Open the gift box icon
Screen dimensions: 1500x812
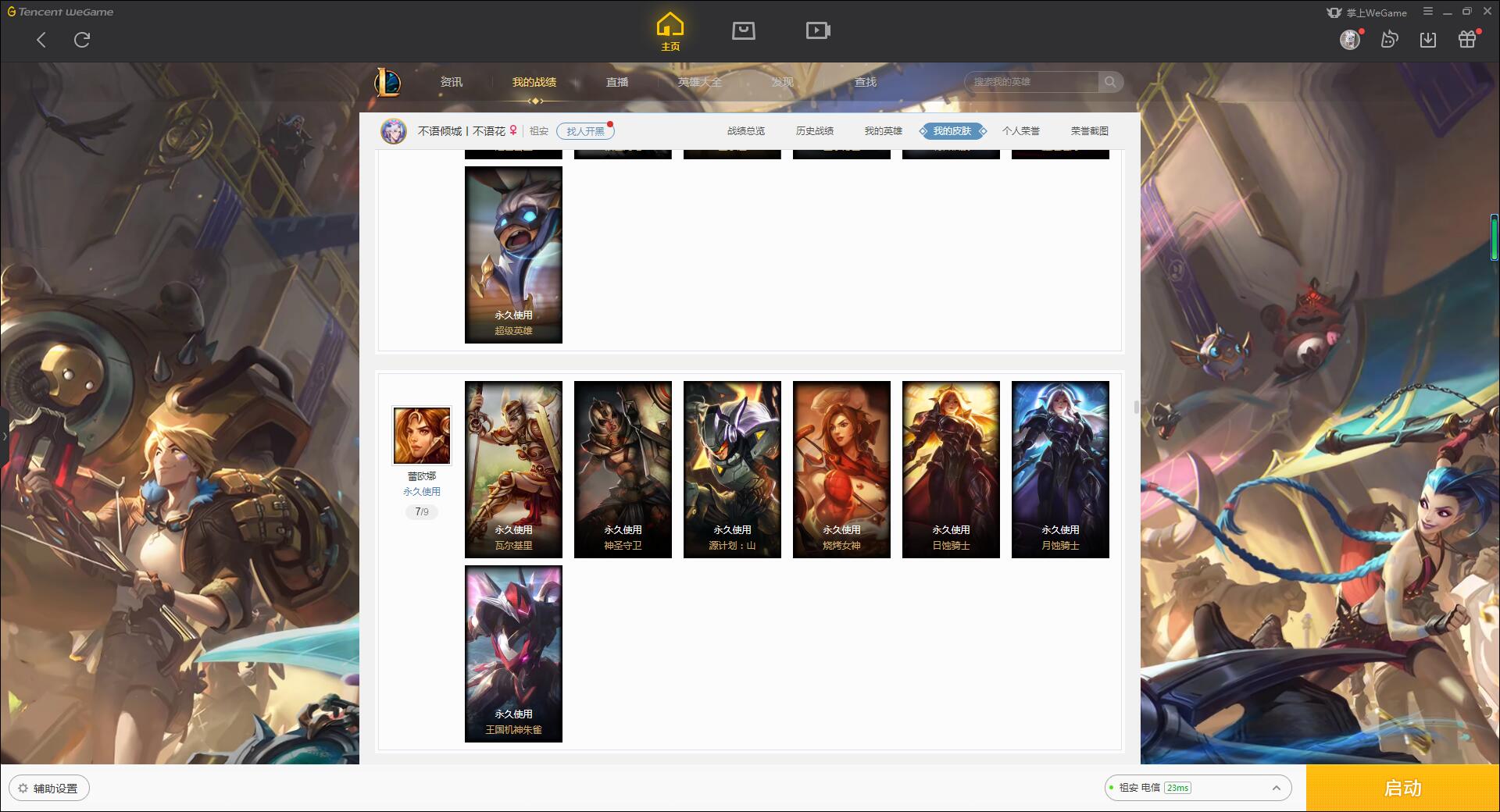[x=1467, y=39]
